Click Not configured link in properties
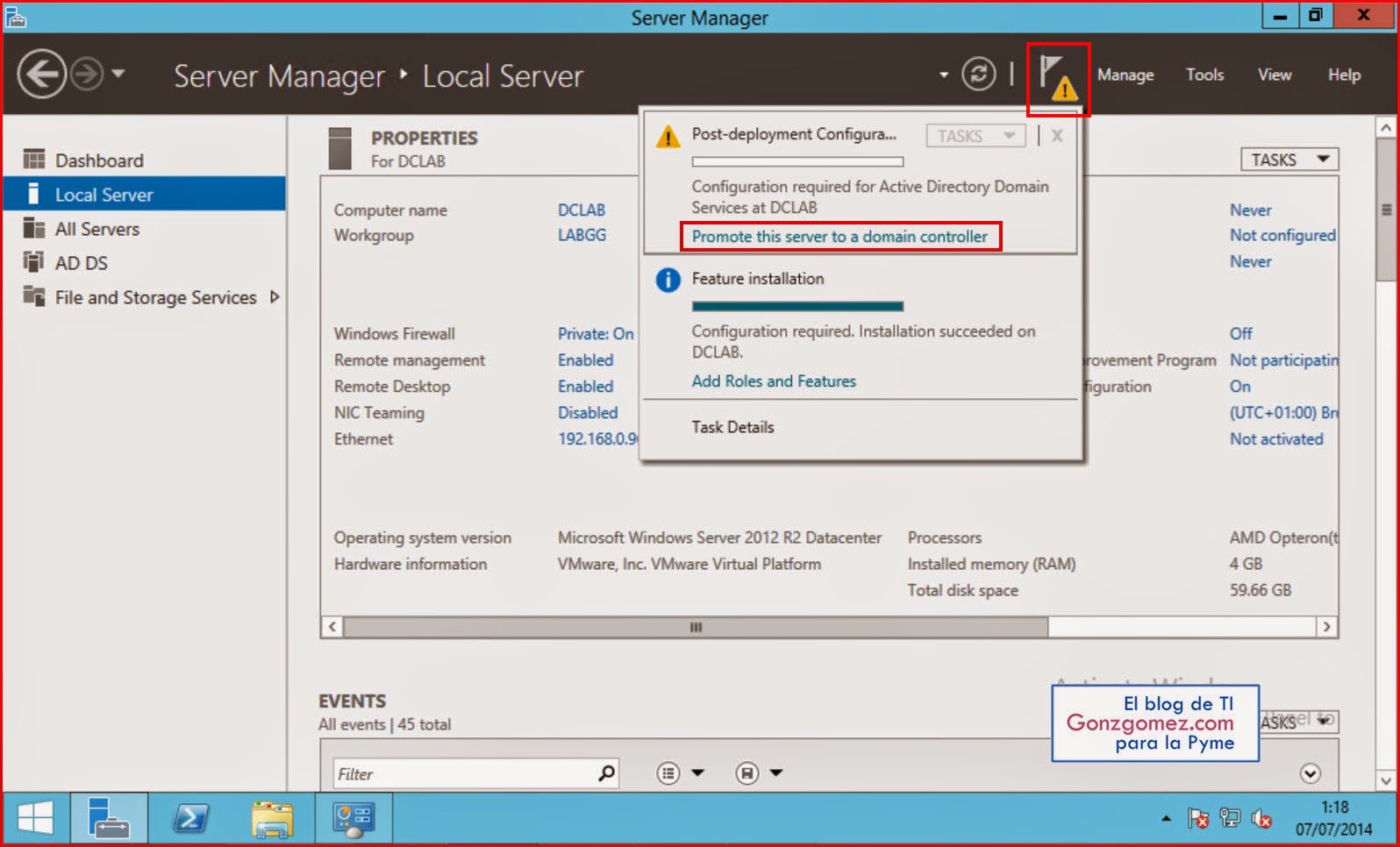The height and width of the screenshot is (847, 1400). 1282,235
